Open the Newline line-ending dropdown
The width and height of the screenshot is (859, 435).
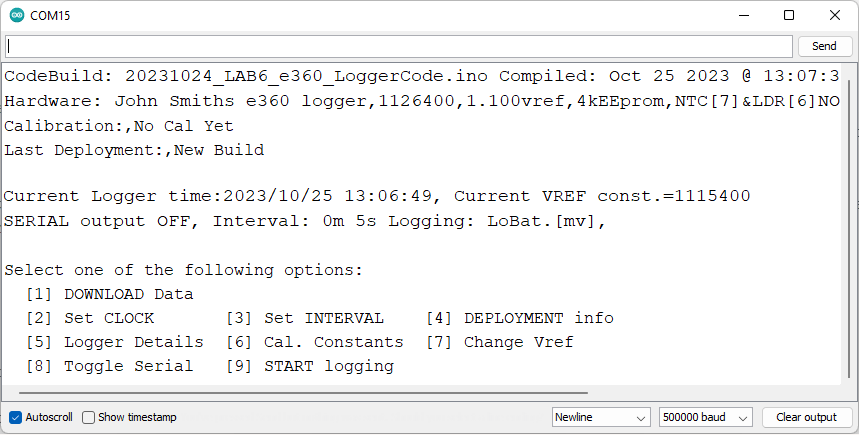(601, 417)
